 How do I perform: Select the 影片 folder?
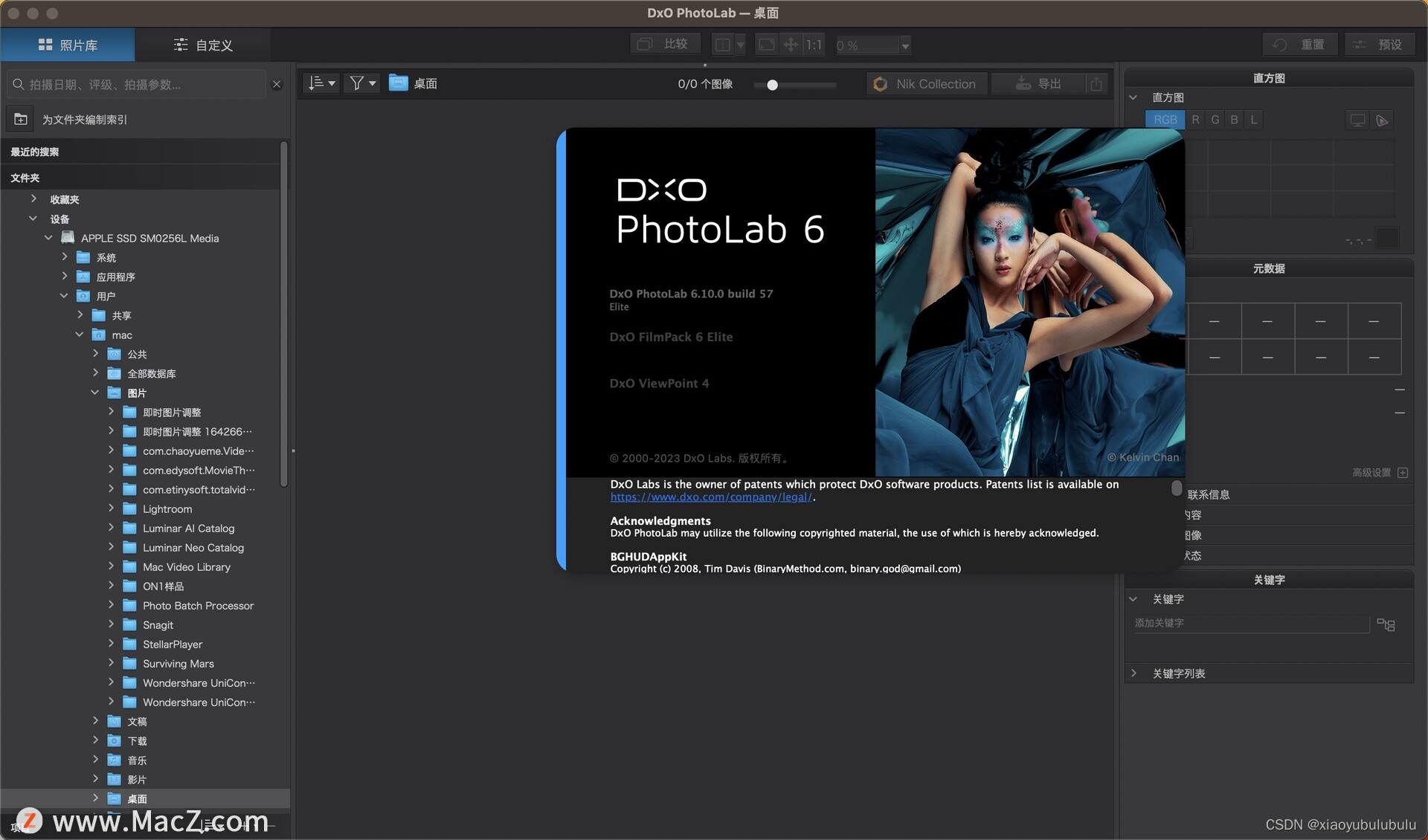point(137,779)
